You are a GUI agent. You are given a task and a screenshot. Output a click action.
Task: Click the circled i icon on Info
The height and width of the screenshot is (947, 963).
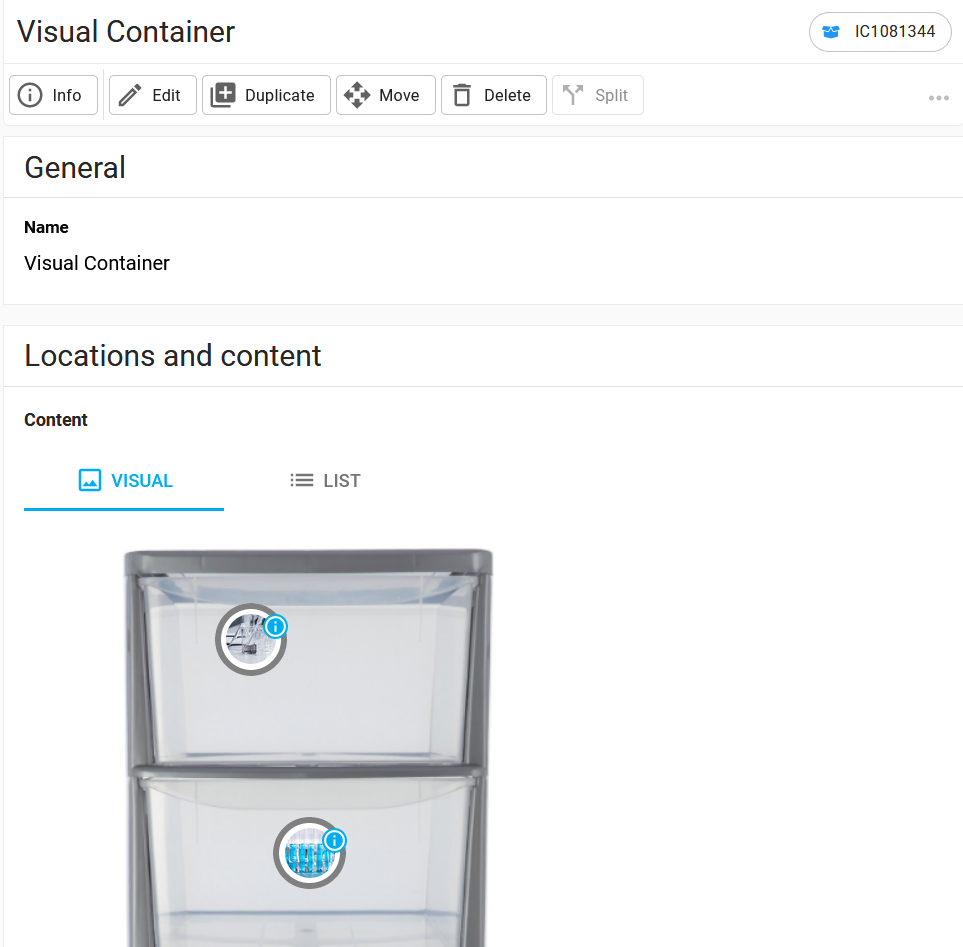(30, 95)
